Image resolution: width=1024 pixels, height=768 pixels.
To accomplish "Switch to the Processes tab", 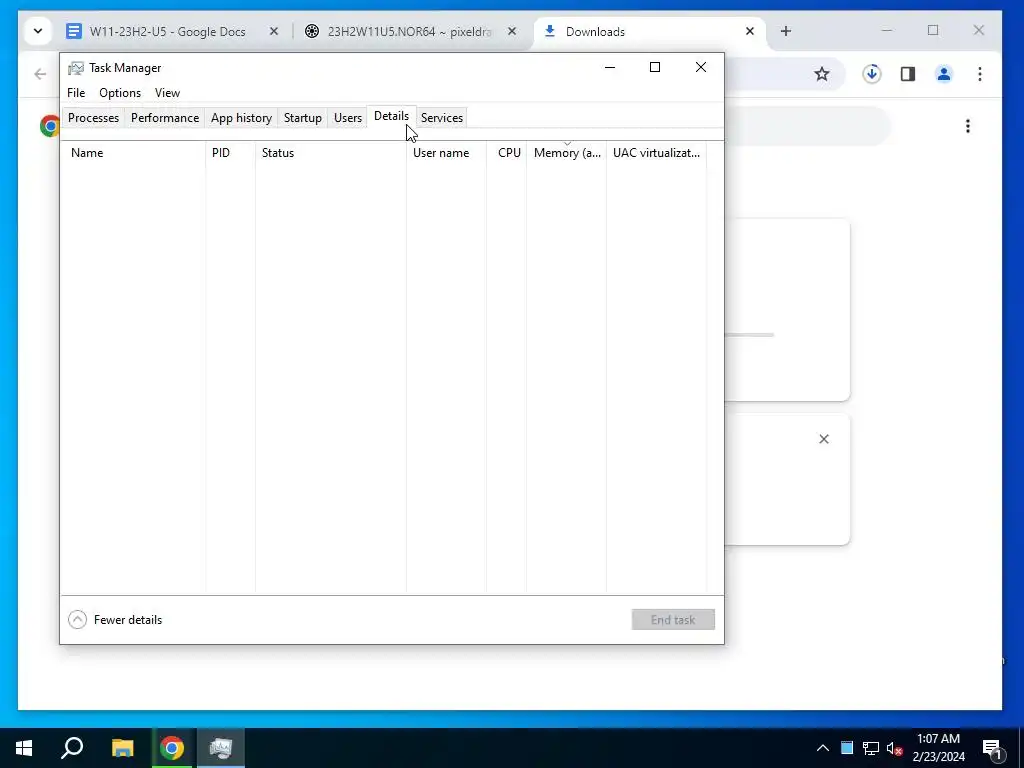I will 93,118.
